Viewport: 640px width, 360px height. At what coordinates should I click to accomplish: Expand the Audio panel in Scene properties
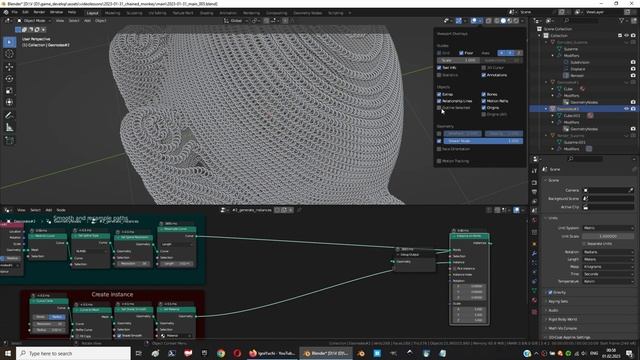pyautogui.click(x=553, y=311)
